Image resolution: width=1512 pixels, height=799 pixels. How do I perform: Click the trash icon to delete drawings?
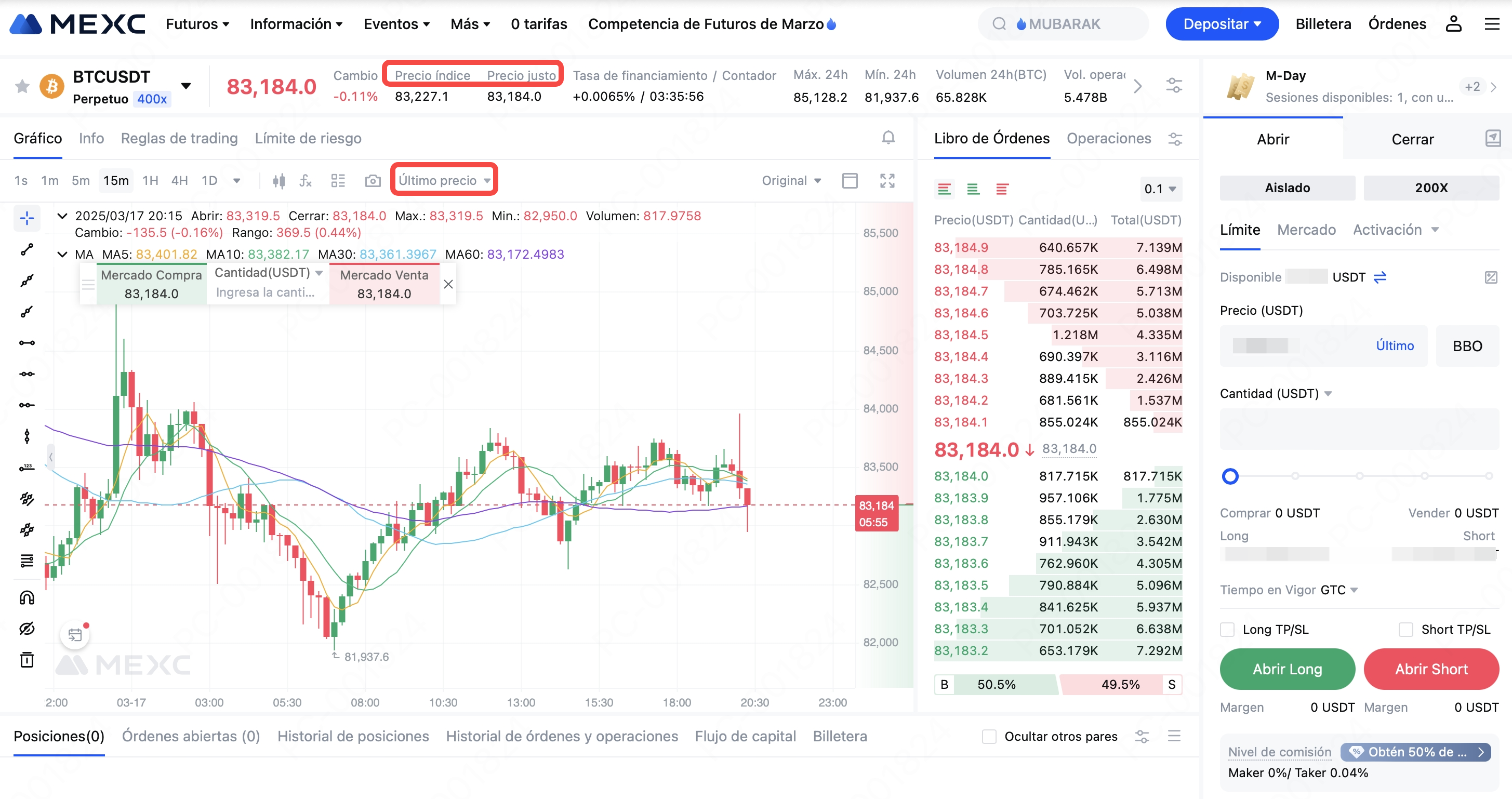[x=27, y=660]
